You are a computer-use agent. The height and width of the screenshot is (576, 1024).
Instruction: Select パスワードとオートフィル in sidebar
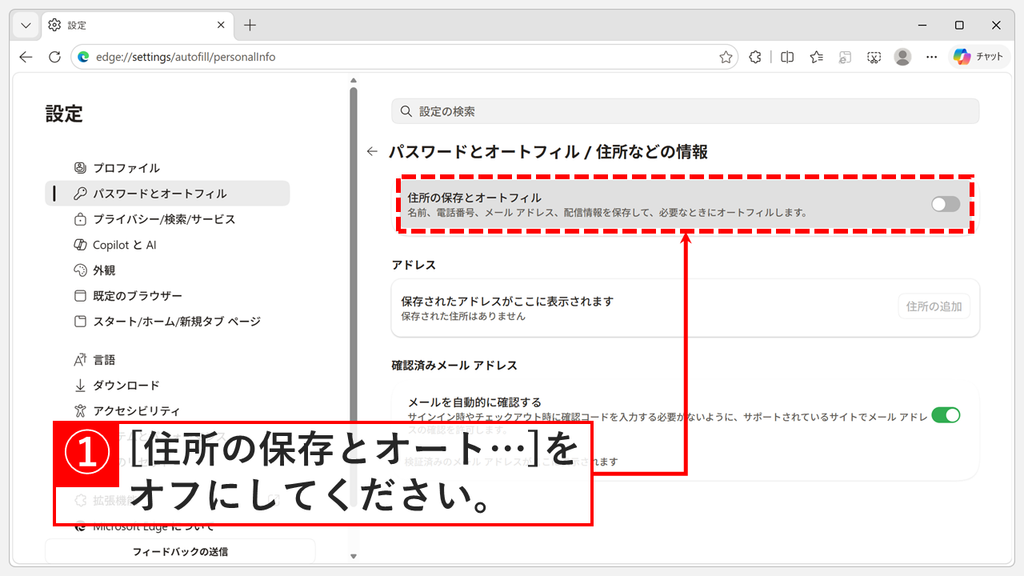(x=167, y=193)
